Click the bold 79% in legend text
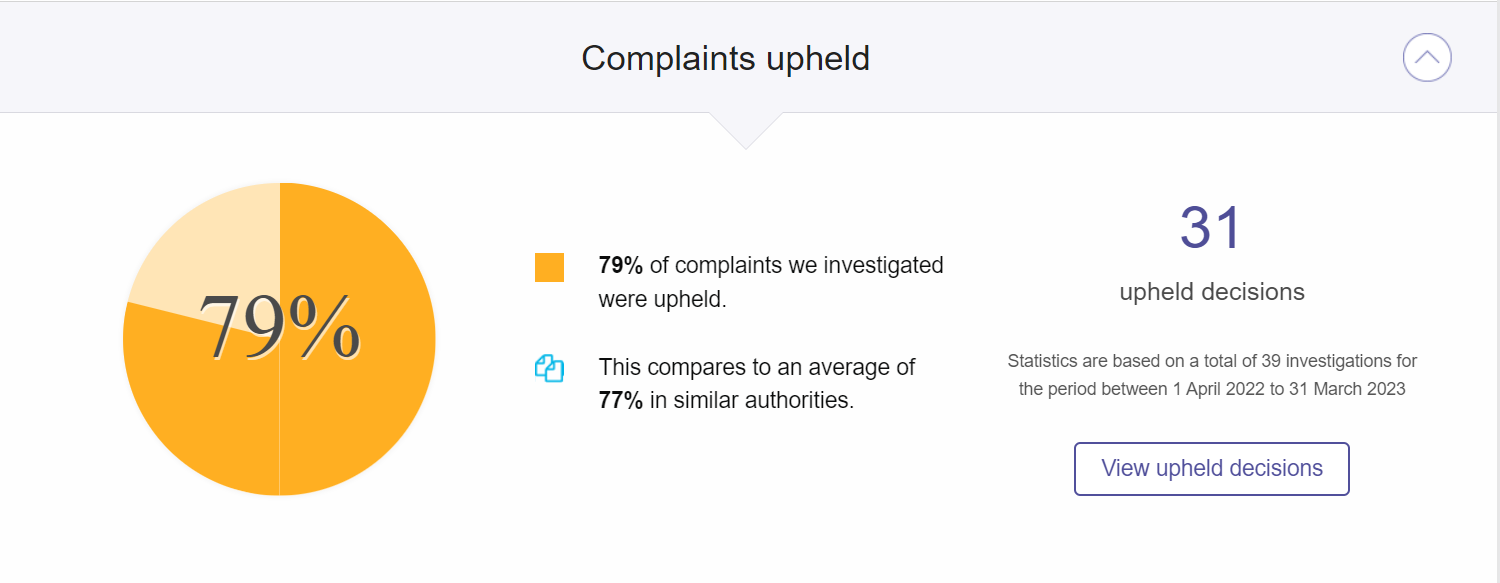The width and height of the screenshot is (1500, 583). pyautogui.click(x=620, y=266)
